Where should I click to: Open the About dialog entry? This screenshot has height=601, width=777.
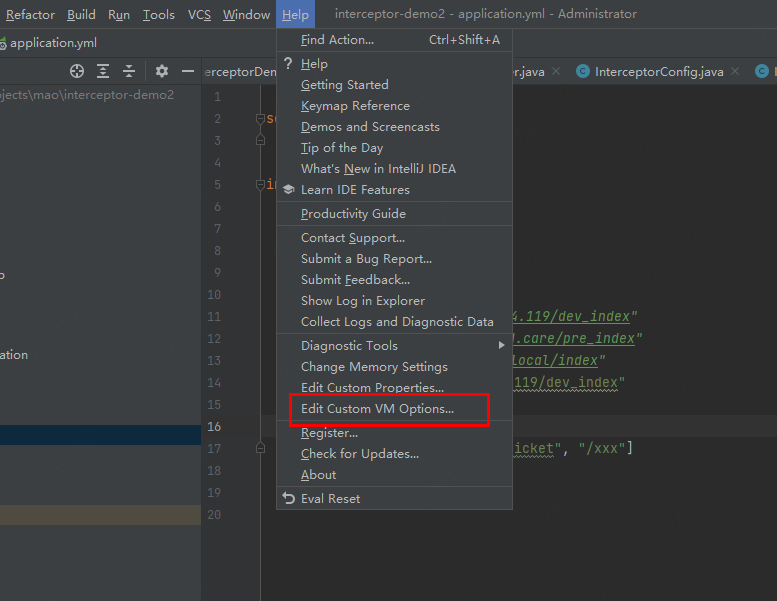click(x=394, y=475)
